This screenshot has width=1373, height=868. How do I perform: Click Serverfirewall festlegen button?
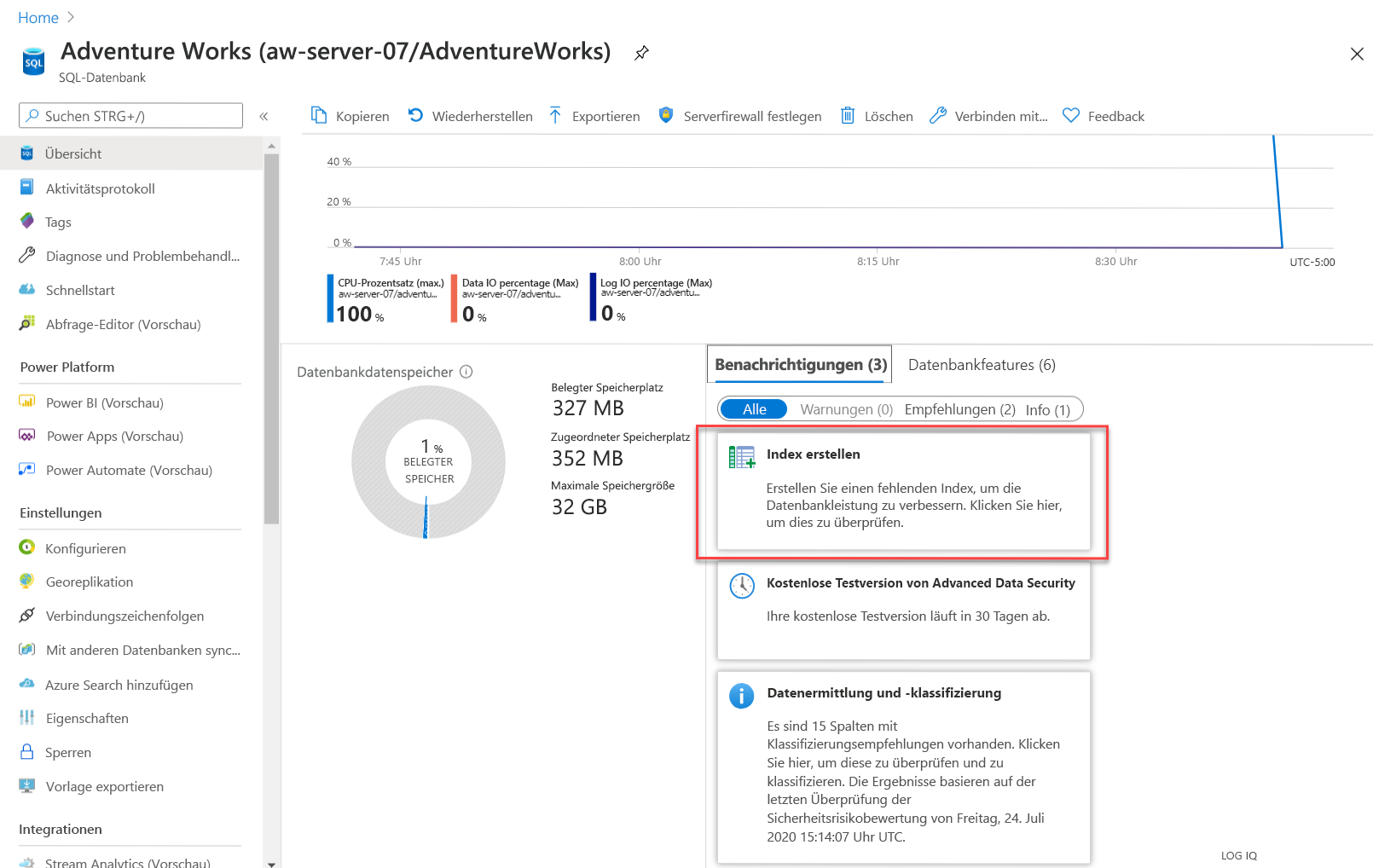pos(739,116)
